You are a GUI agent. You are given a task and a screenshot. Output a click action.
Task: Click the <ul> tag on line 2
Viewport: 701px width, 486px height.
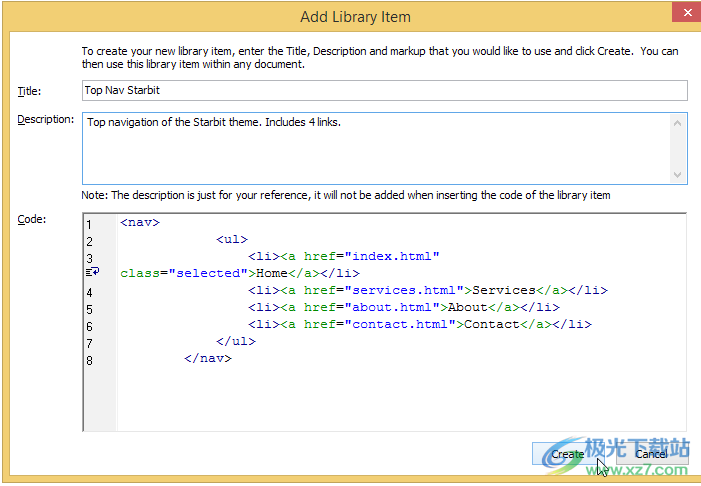point(232,239)
